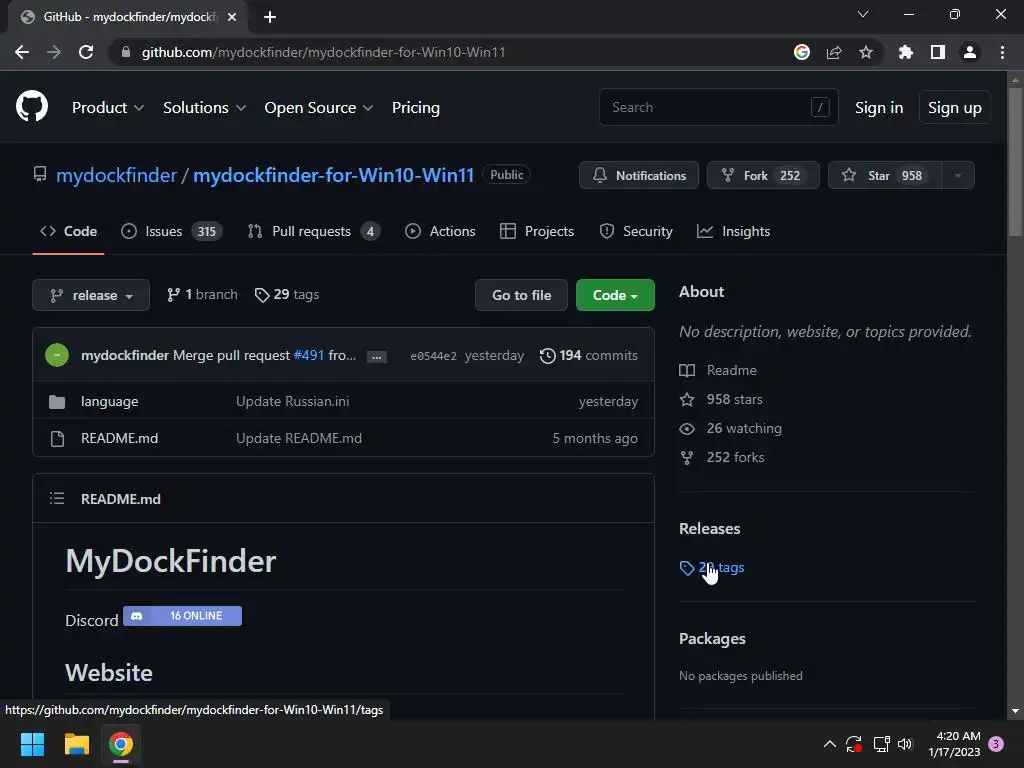1024x768 pixels.
Task: Open notification center badge
Action: 996,744
